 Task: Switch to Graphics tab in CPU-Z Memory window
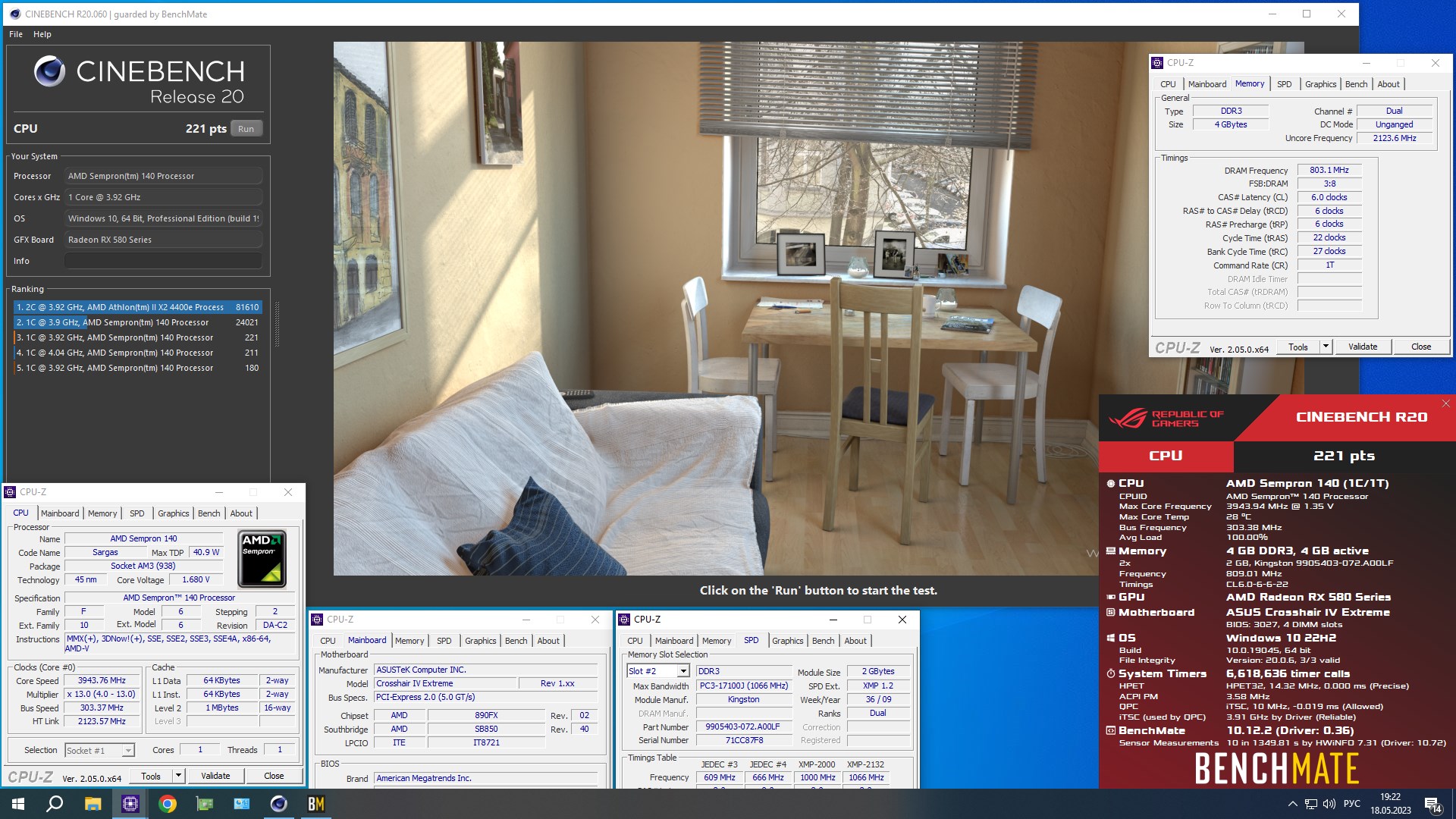[x=1320, y=84]
